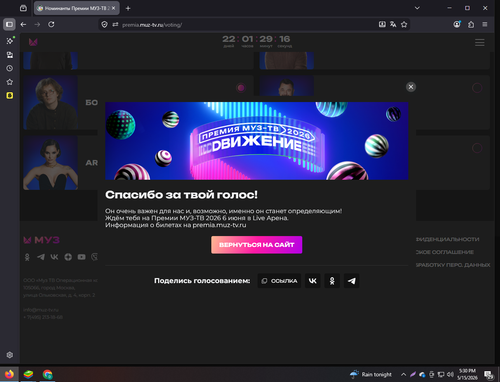The width and height of the screenshot is (500, 382).
Task: Open the user agreement footer link
Action: click(x=445, y=252)
